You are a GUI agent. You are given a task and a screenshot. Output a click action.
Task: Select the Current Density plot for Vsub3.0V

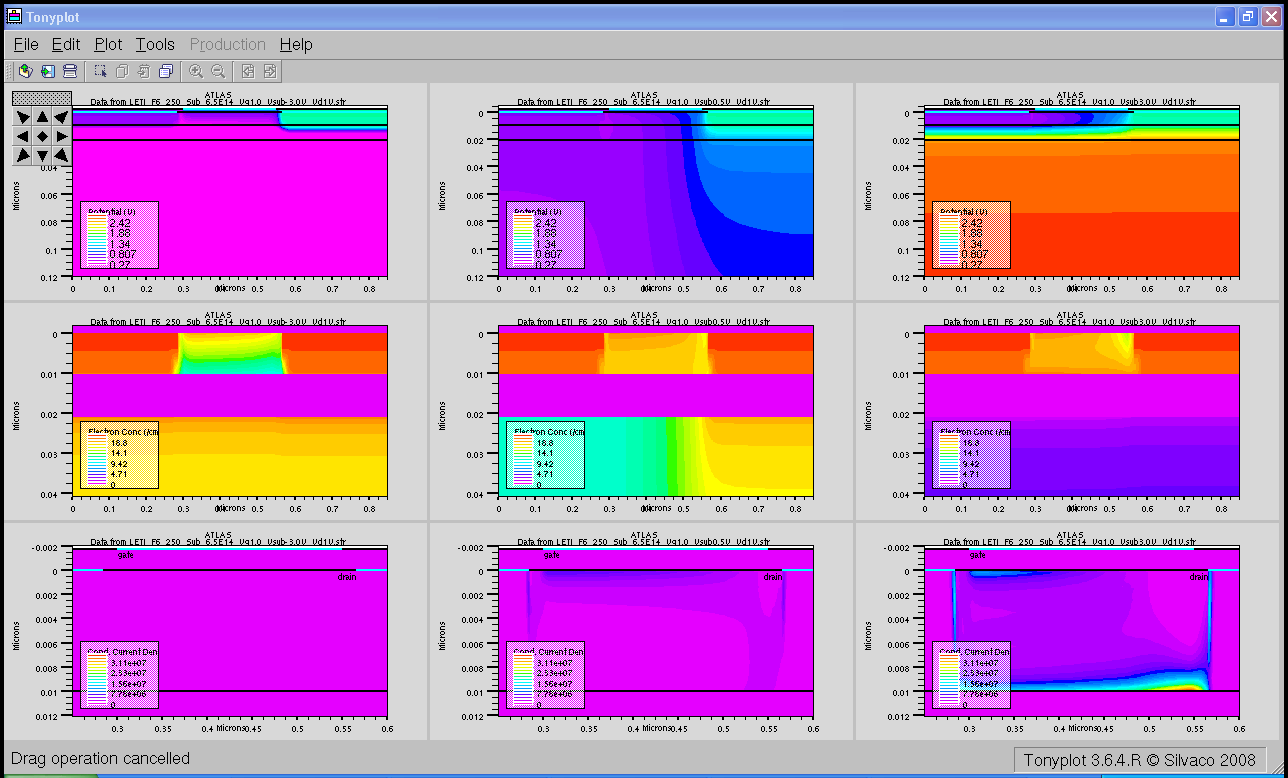coord(1083,632)
